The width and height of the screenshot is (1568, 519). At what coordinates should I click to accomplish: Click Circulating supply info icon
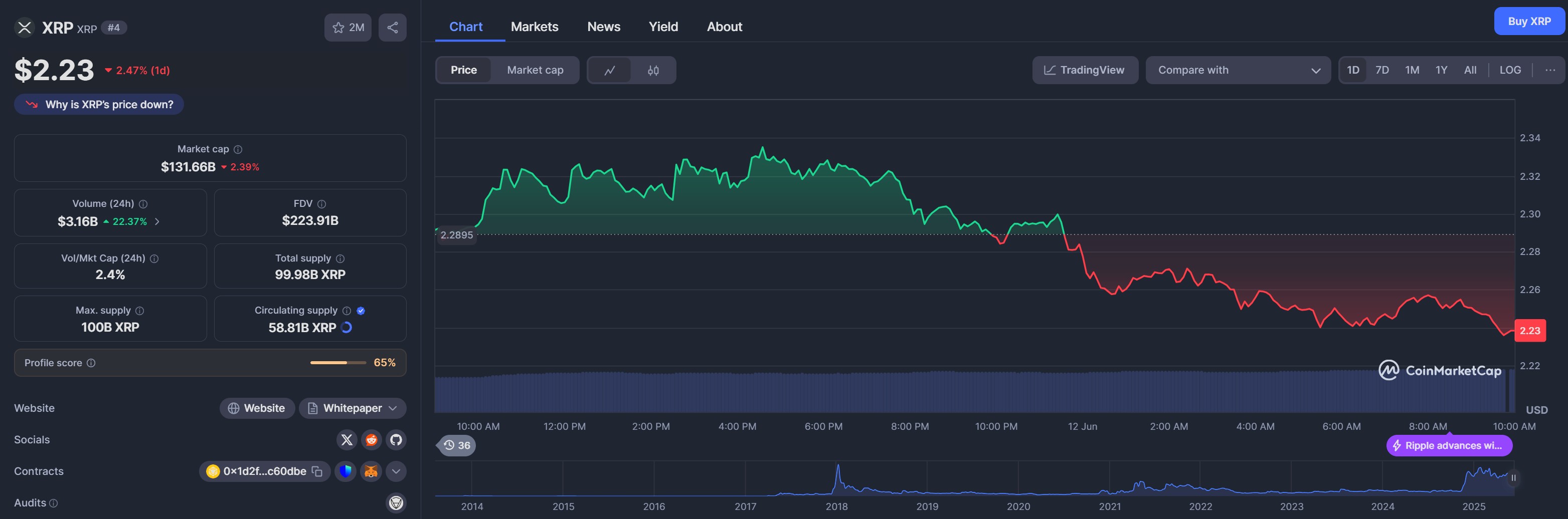346,310
